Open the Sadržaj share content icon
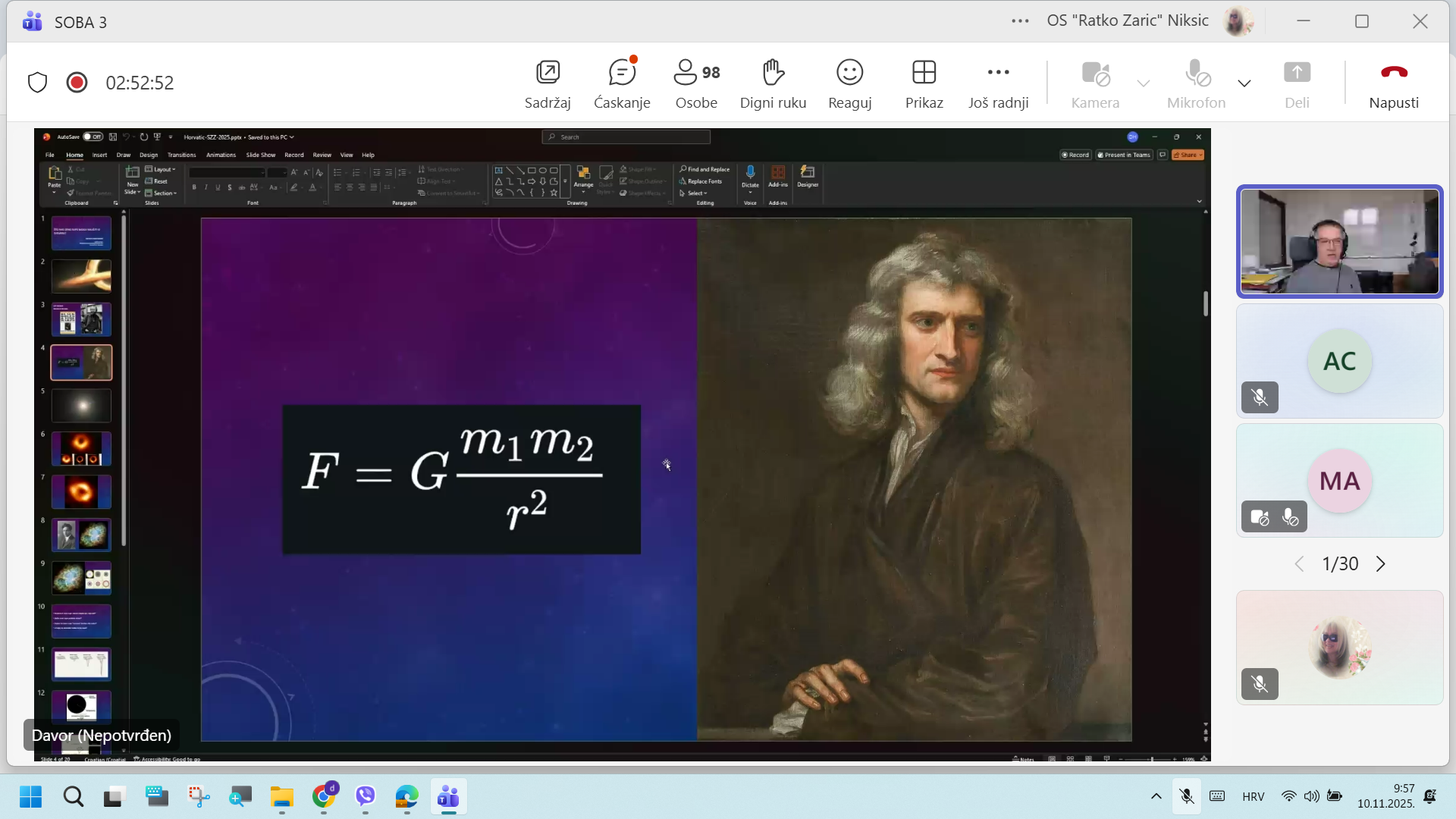 [548, 74]
